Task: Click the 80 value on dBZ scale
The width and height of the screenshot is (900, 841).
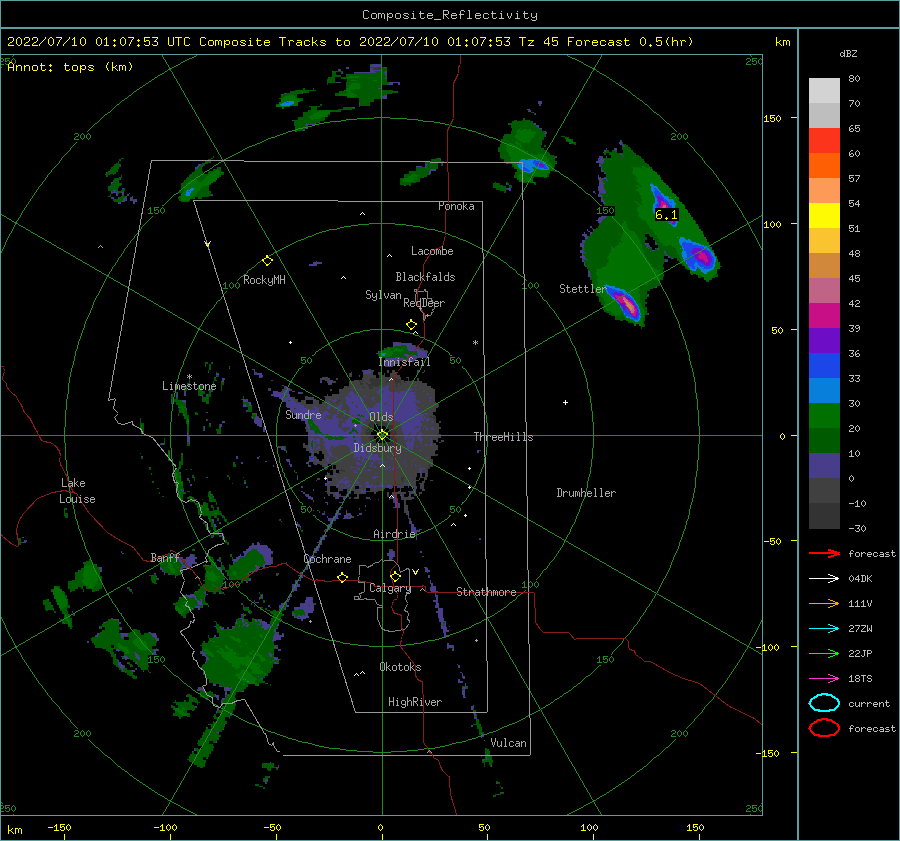Action: 854,79
